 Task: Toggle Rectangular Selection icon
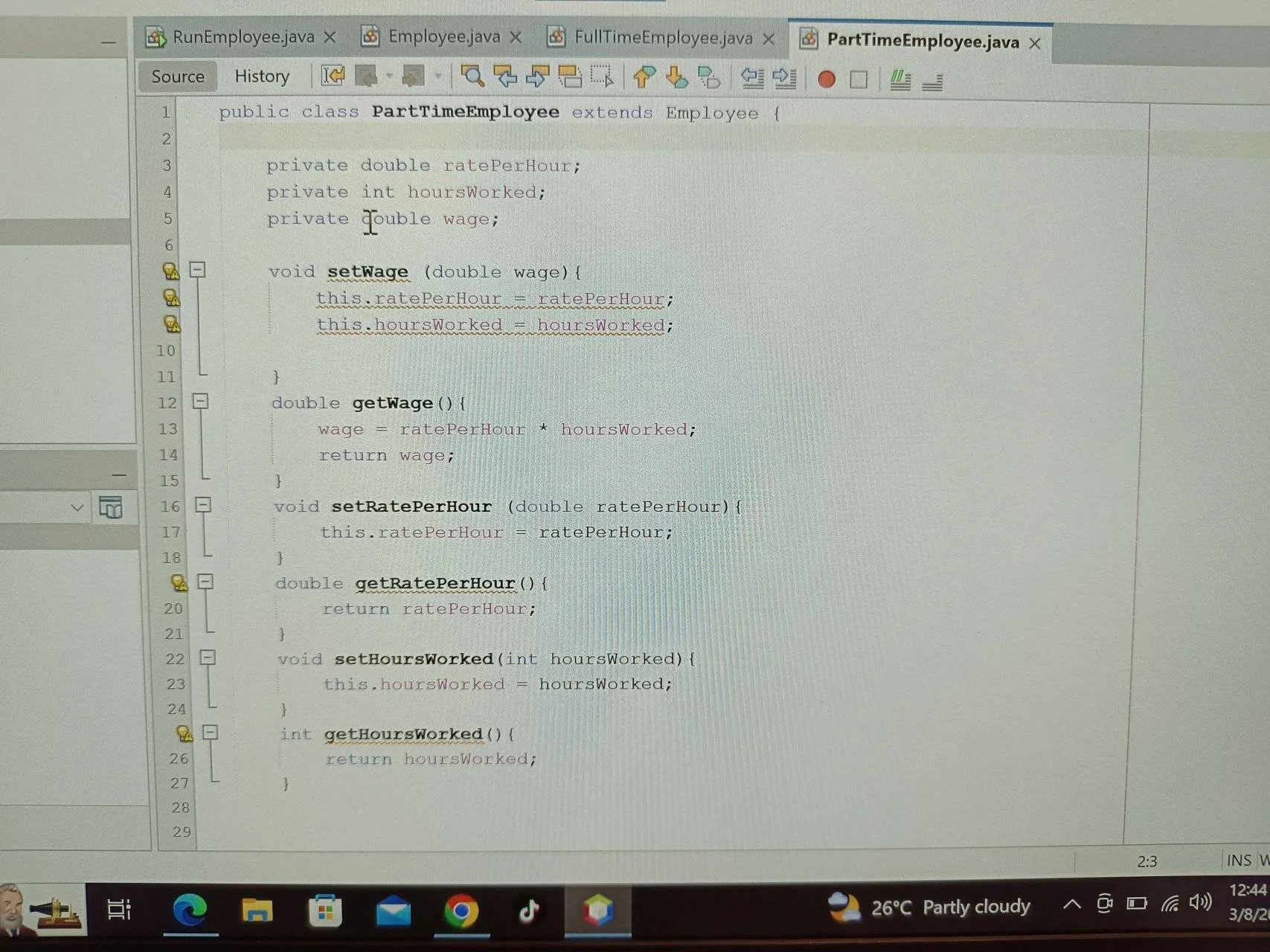[x=602, y=77]
